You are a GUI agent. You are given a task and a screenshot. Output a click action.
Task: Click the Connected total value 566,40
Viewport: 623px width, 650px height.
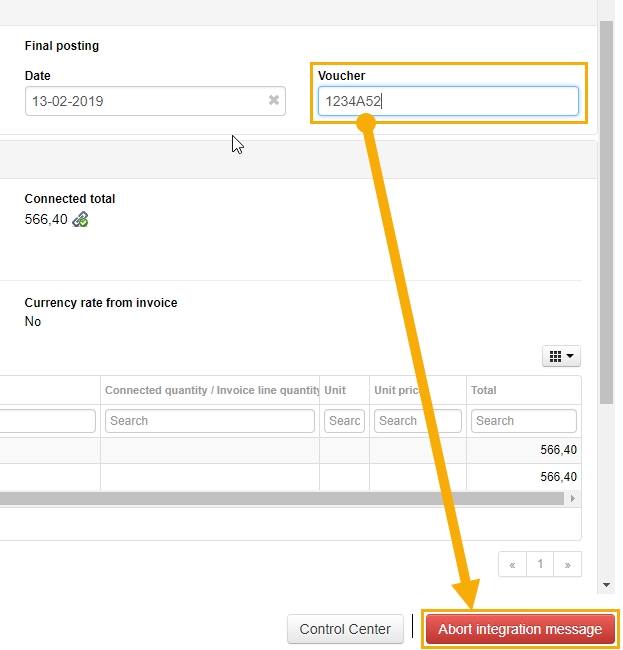[46, 219]
